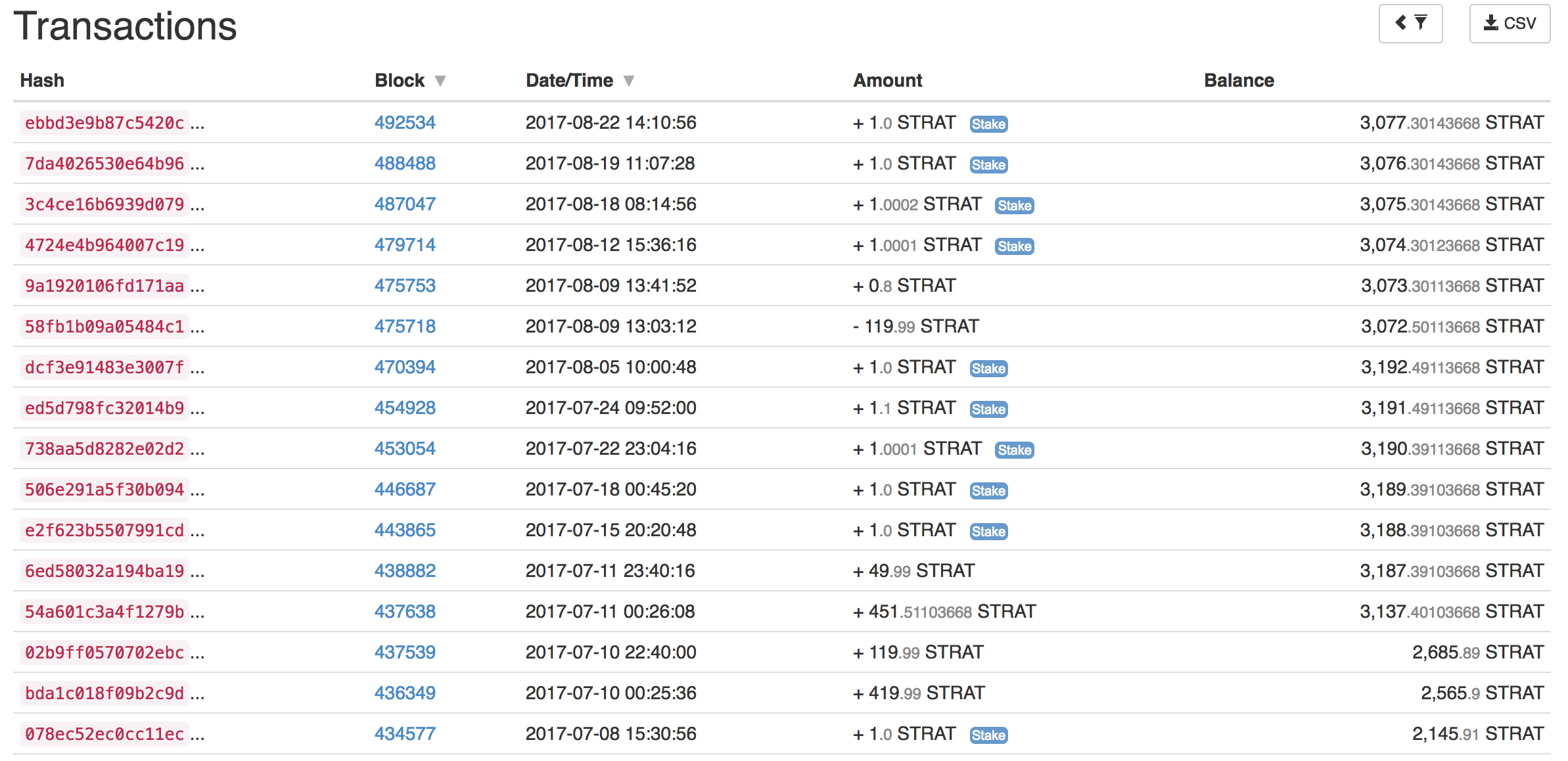Open transaction hash 7da4026530e64b96
Screen dimensions: 1568x761
tap(104, 164)
